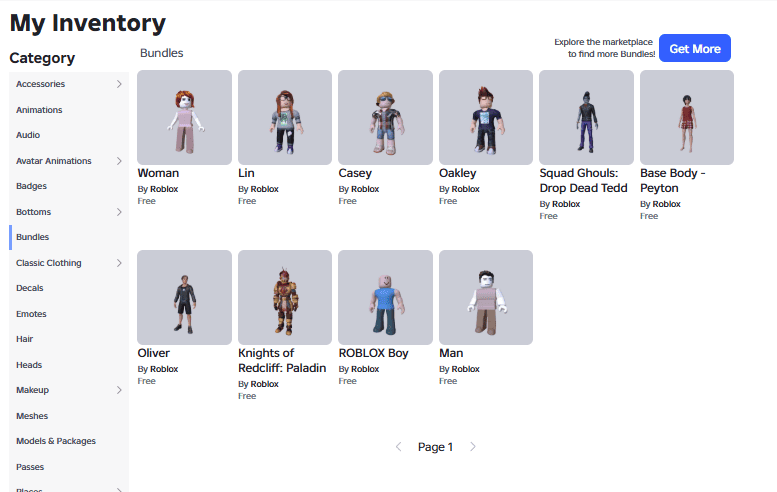777x492 pixels.
Task: Open the ROBLOX Boy bundle thumbnail
Action: pyautogui.click(x=386, y=297)
